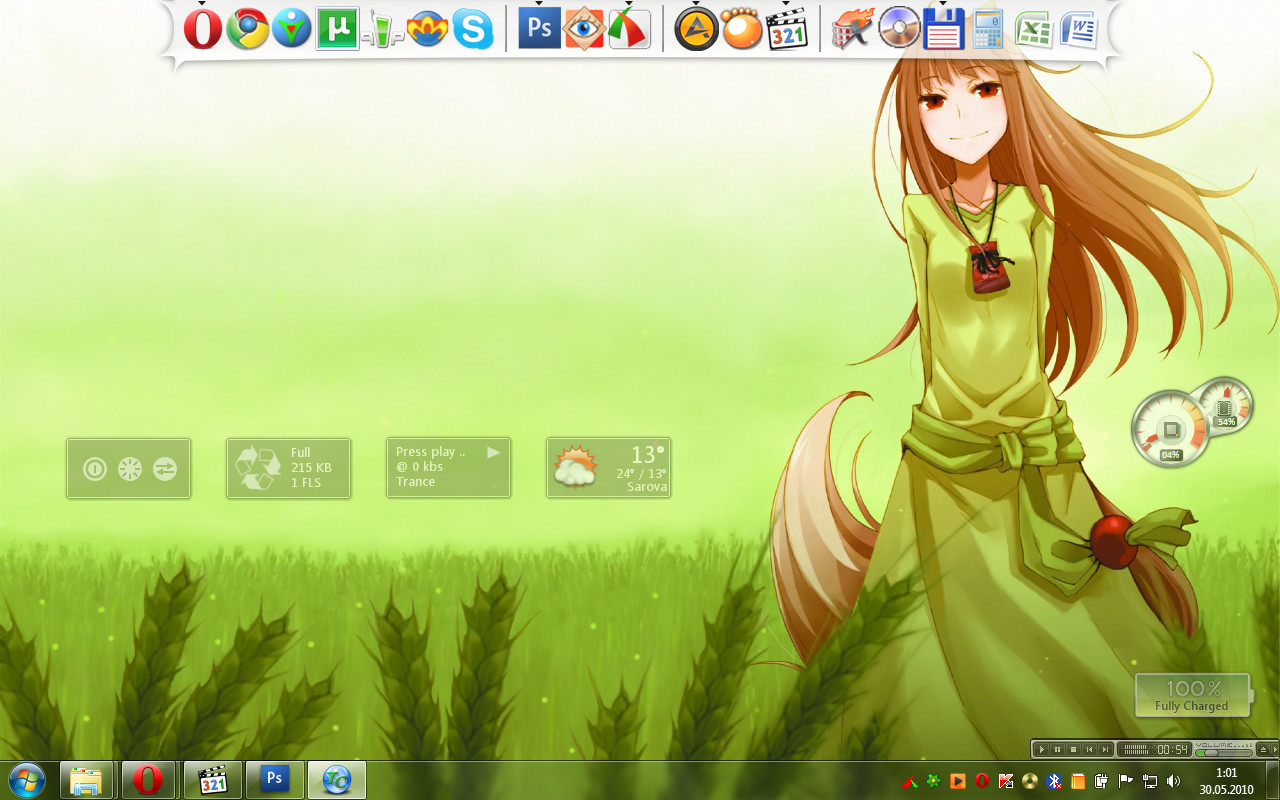Screen dimensions: 1280x800
Task: Play track in the mini player bar
Action: 1042,749
